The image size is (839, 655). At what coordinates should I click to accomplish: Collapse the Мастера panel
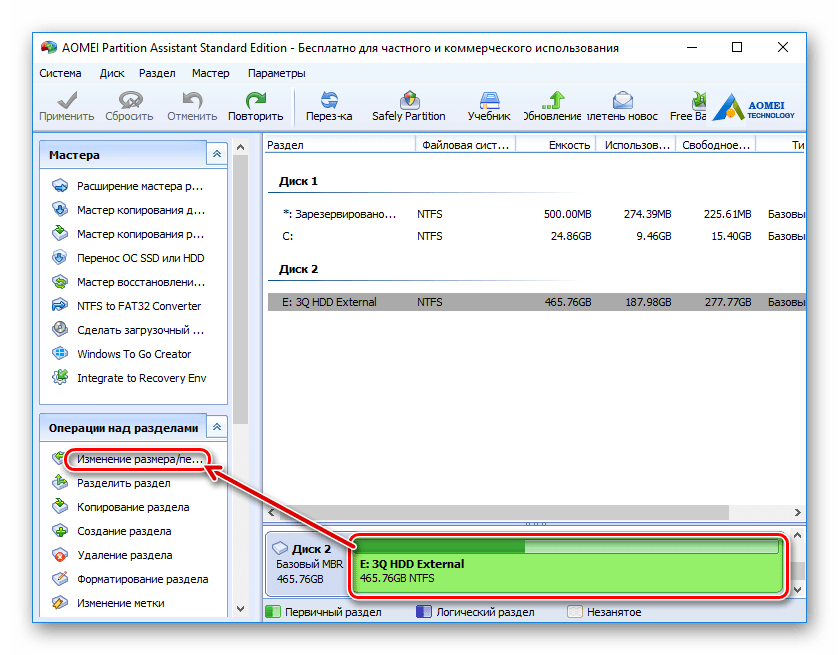point(217,154)
